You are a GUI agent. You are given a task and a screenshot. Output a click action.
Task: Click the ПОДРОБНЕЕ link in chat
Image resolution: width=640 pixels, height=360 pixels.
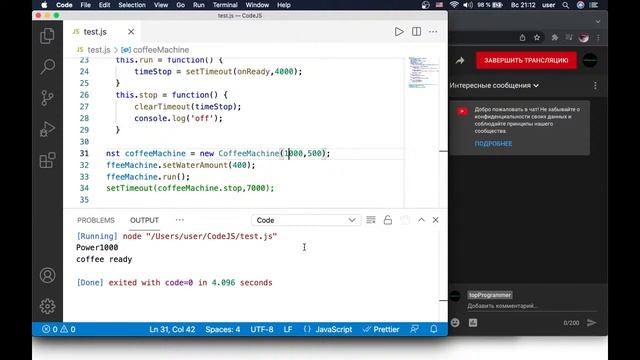coord(493,144)
